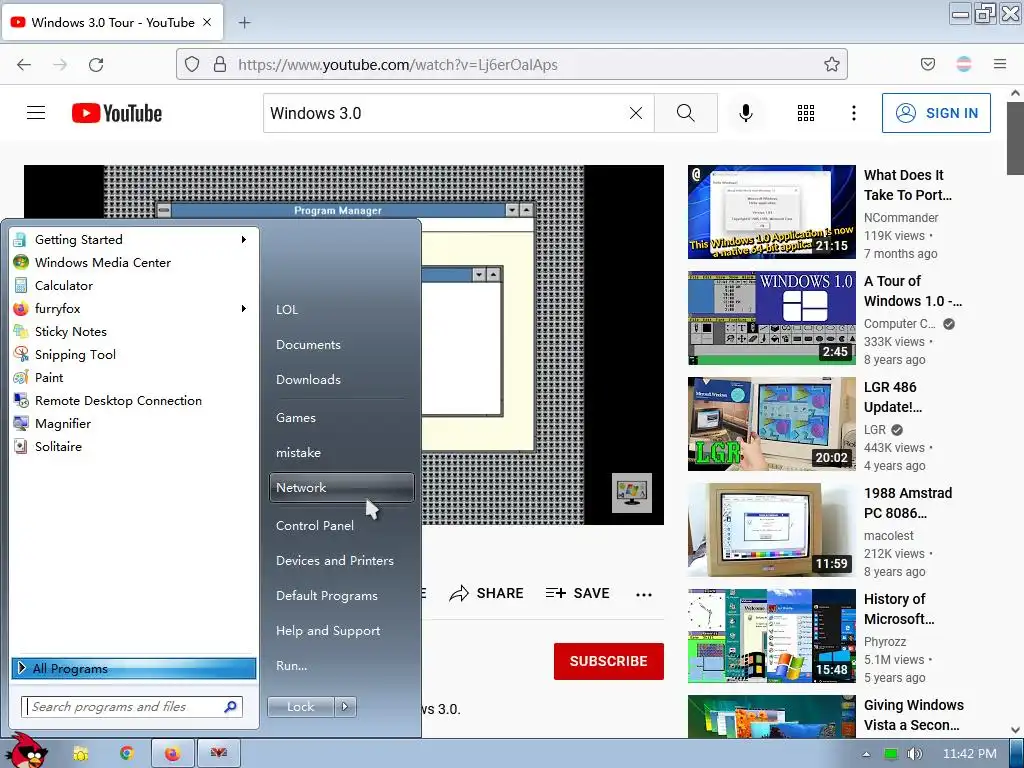
Task: Click Search programs and files box
Action: pos(132,707)
